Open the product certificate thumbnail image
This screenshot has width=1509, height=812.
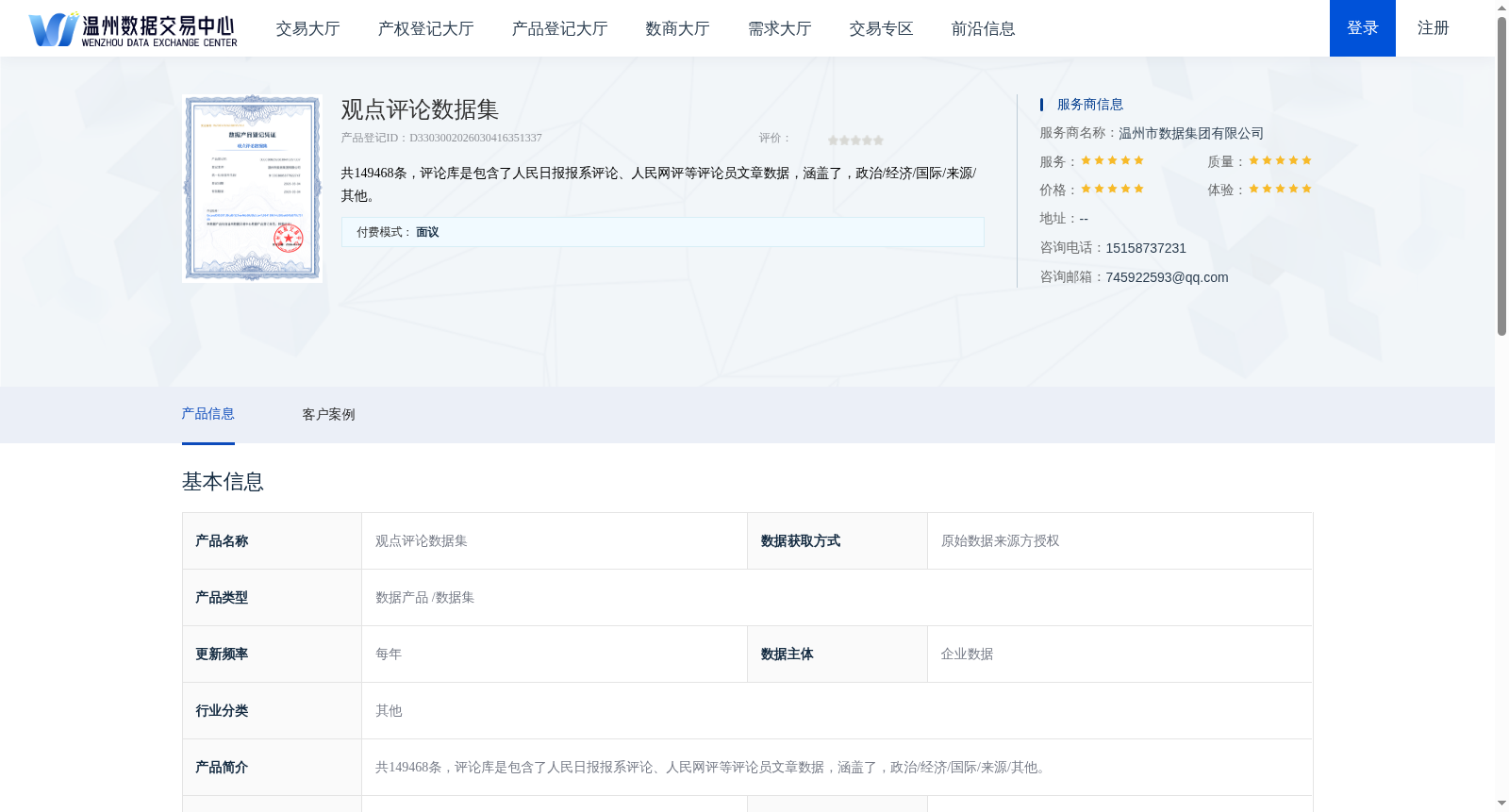(x=253, y=188)
